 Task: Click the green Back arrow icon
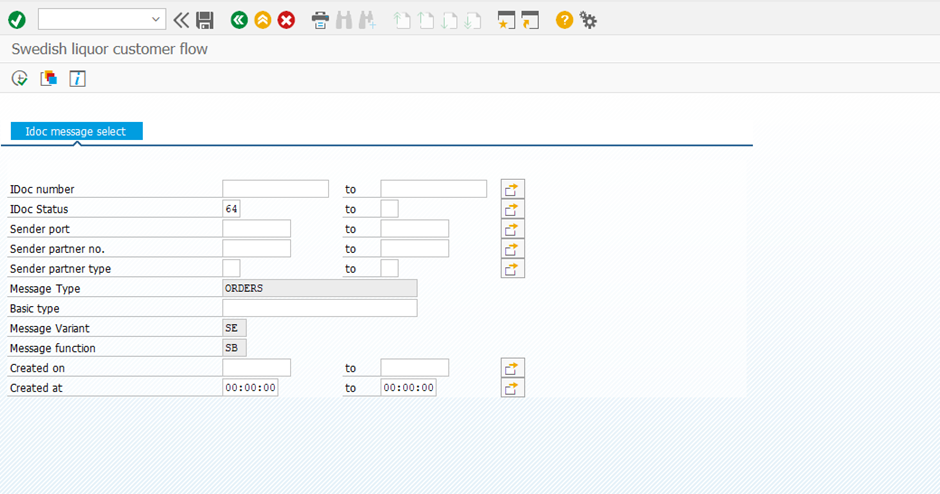coord(239,19)
